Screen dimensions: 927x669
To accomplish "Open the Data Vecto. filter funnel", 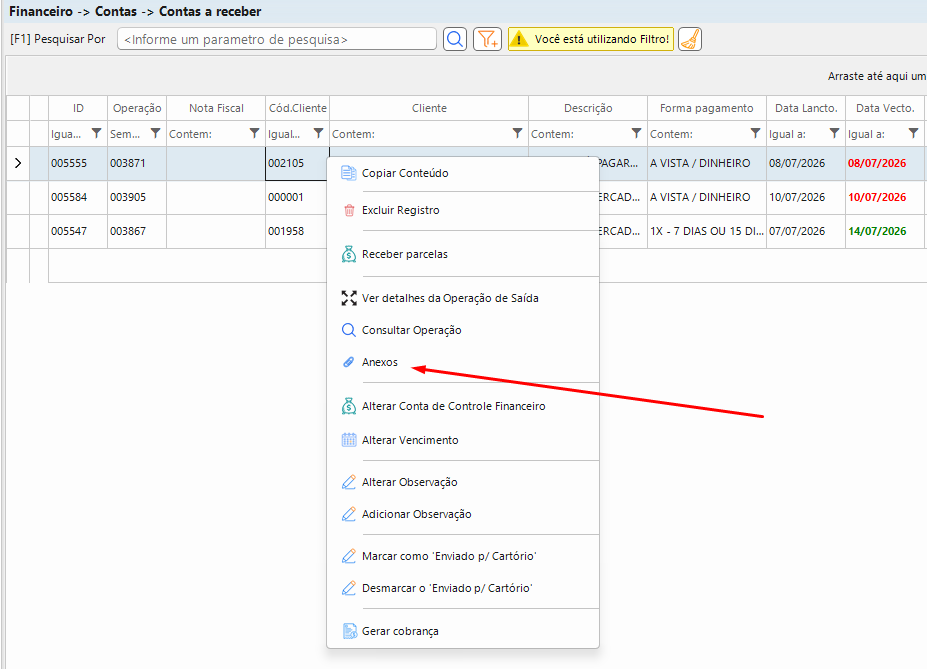I will tap(913, 134).
